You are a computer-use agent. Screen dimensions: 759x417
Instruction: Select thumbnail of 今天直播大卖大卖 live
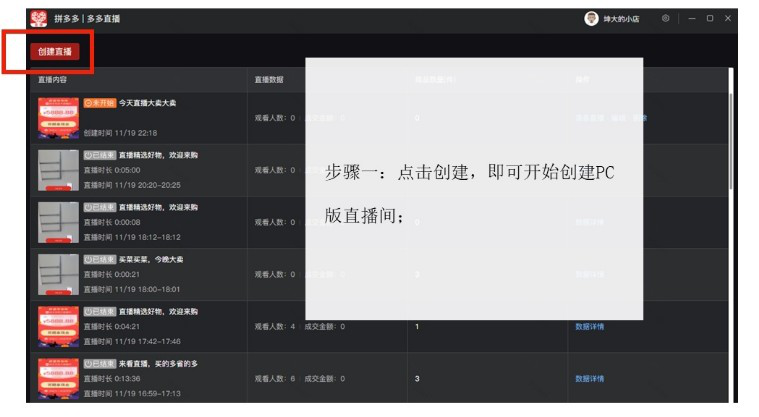point(58,118)
